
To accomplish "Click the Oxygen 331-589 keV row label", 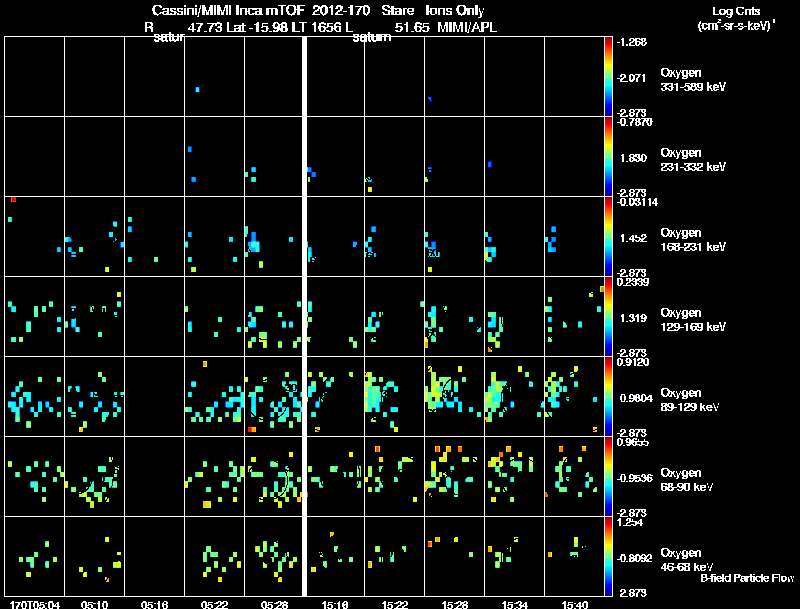I will pos(693,80).
